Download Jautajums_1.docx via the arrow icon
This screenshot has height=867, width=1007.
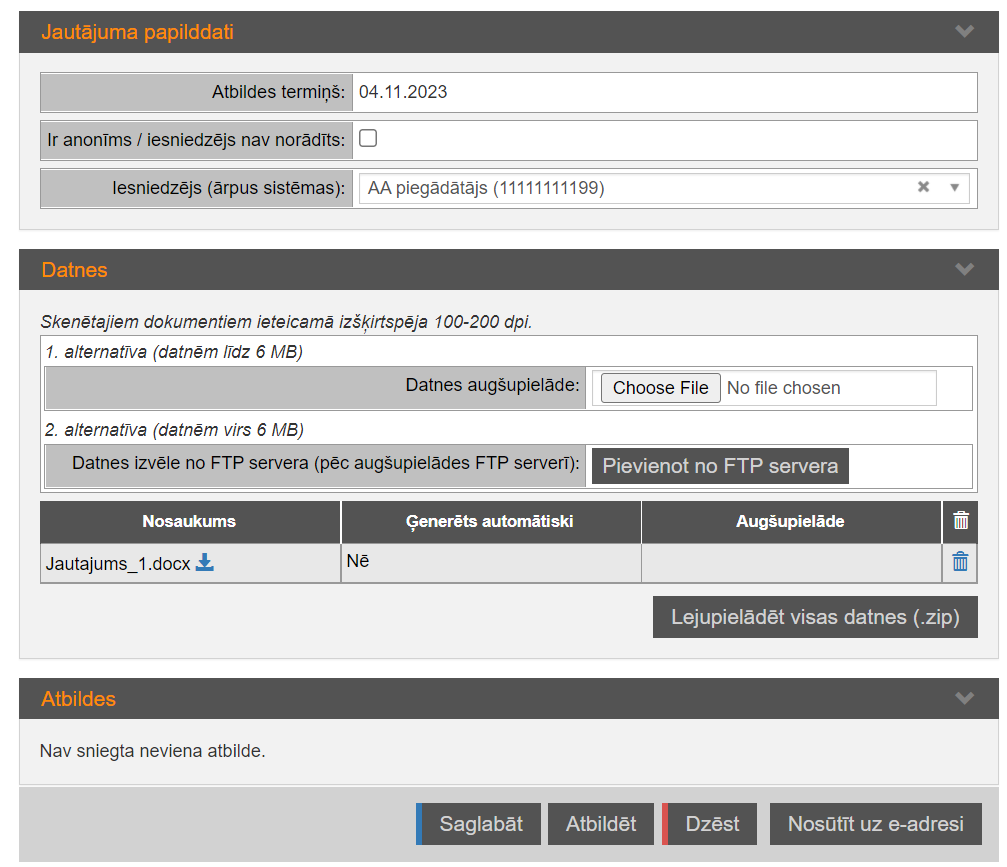point(205,563)
